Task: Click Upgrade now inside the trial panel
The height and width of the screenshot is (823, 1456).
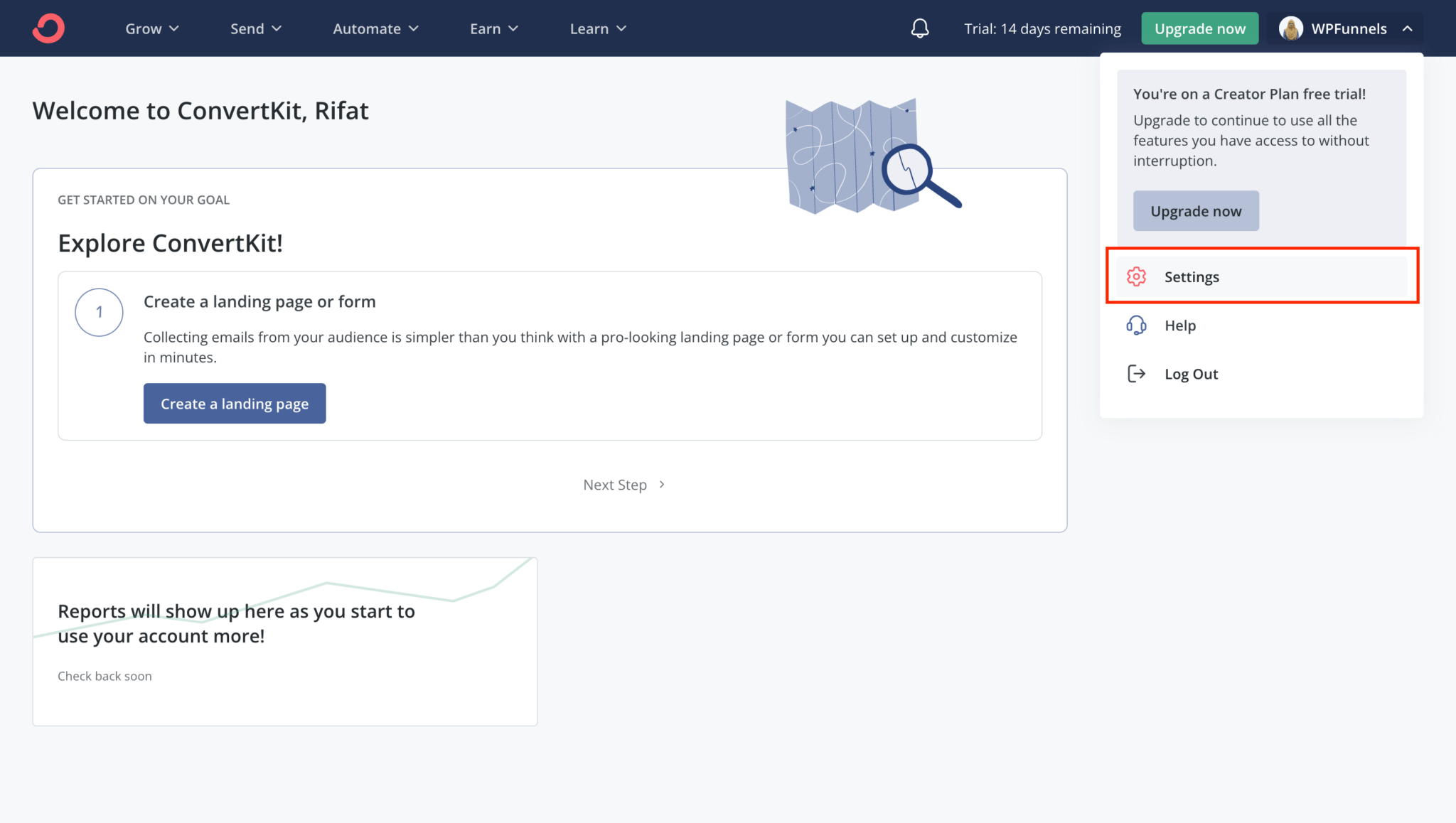Action: 1196,210
